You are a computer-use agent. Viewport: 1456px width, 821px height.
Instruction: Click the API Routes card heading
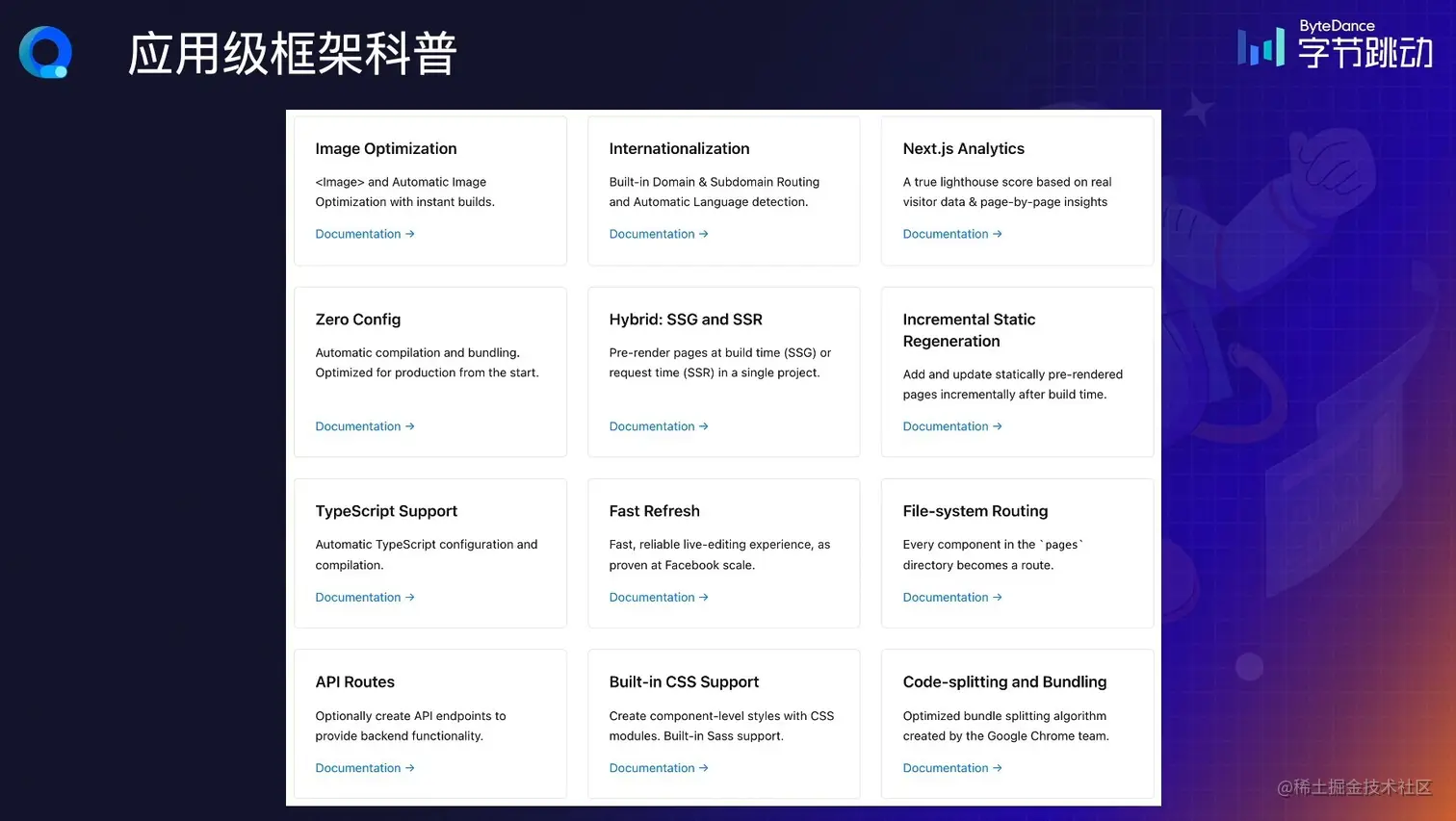coord(355,681)
